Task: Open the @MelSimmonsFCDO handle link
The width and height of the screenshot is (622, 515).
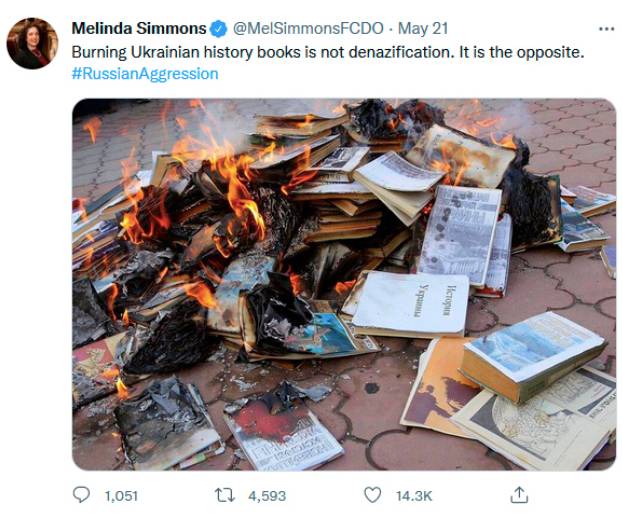Action: (308, 29)
